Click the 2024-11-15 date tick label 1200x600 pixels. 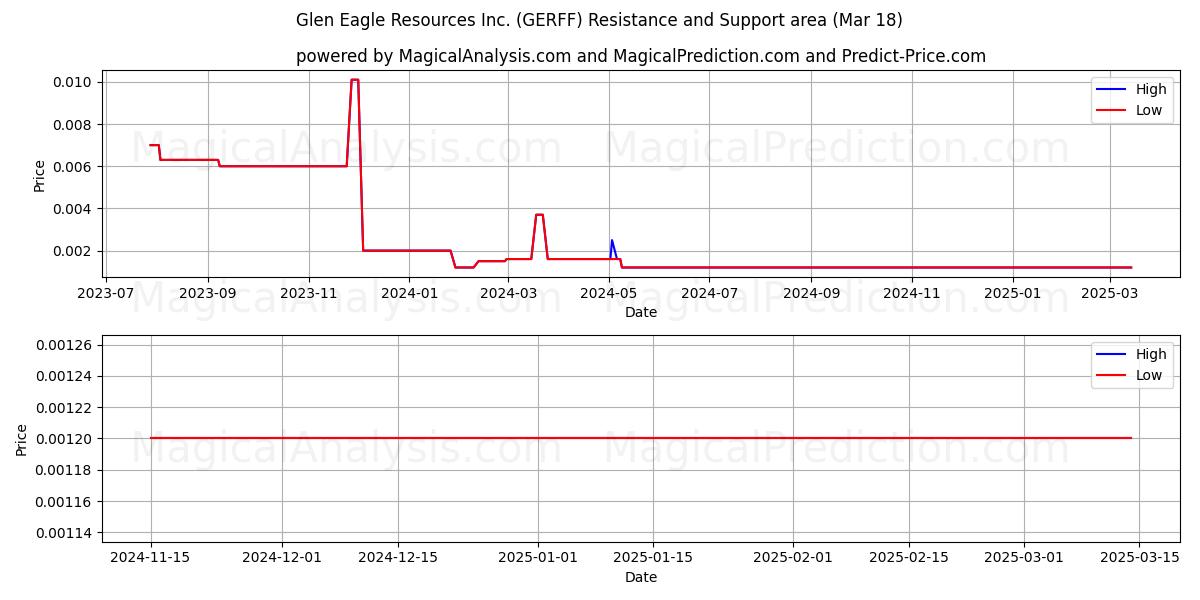151,559
